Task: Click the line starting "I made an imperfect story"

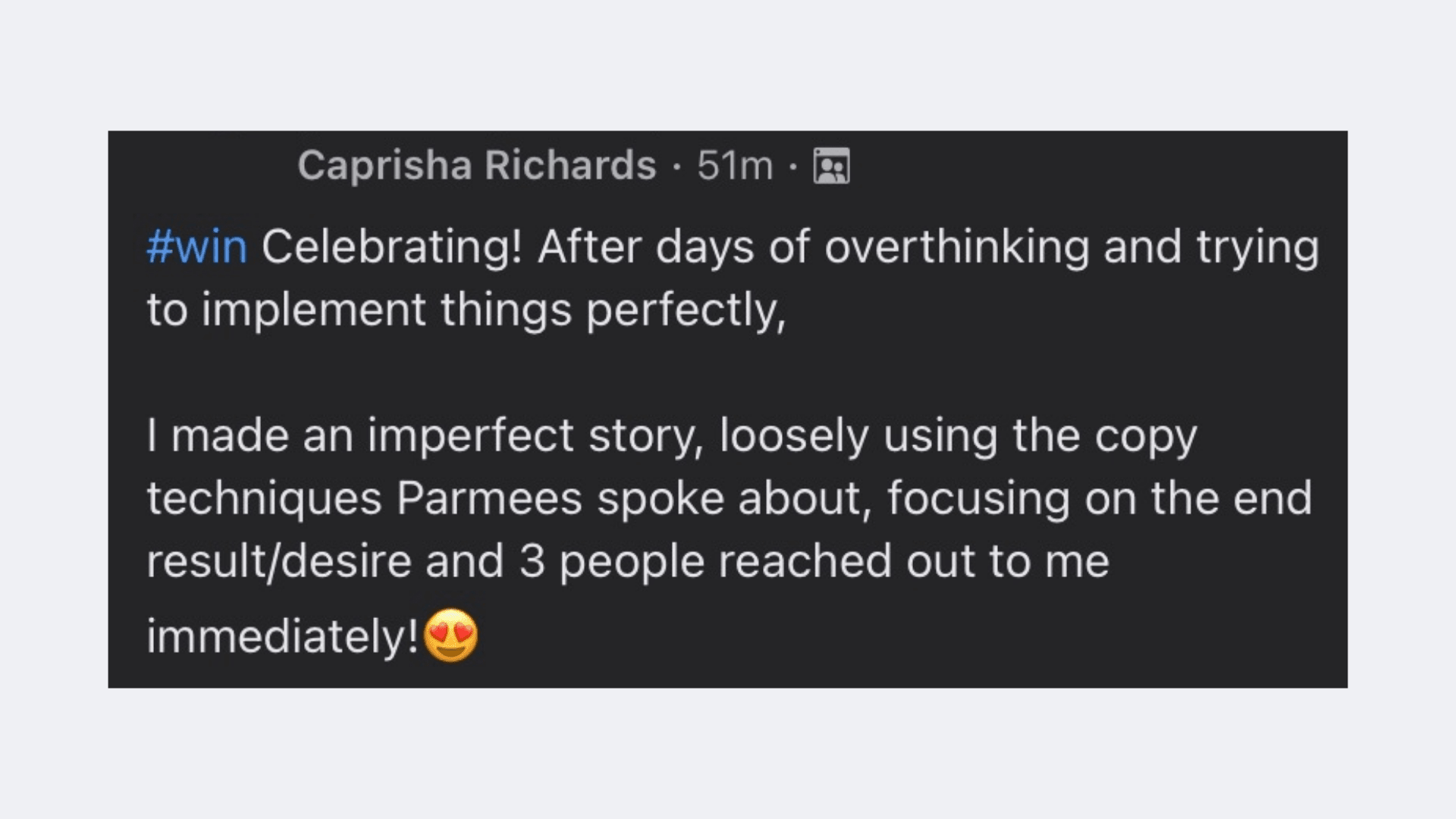Action: point(671,436)
